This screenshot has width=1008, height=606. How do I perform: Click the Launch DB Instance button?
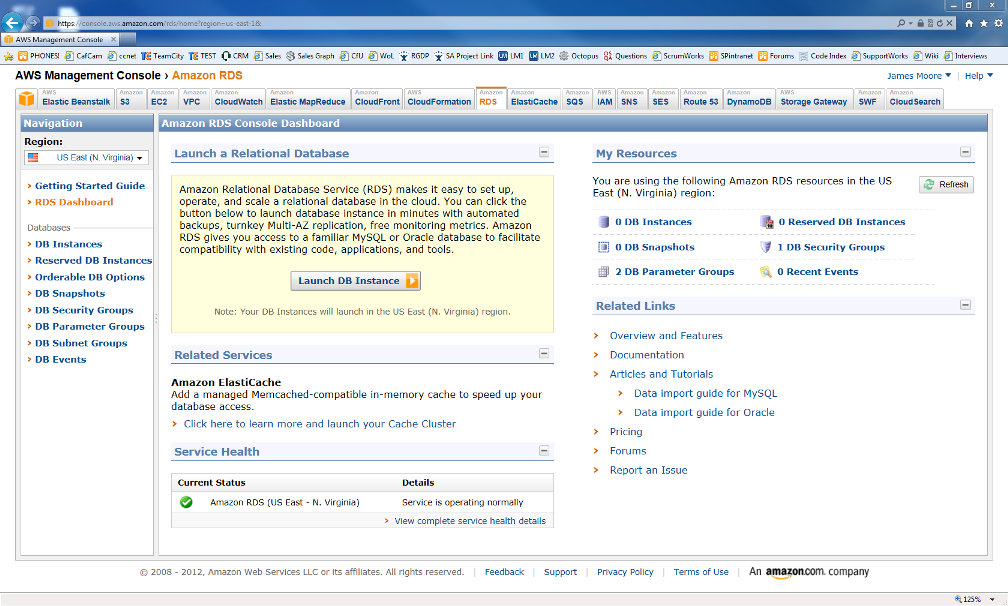(x=356, y=281)
